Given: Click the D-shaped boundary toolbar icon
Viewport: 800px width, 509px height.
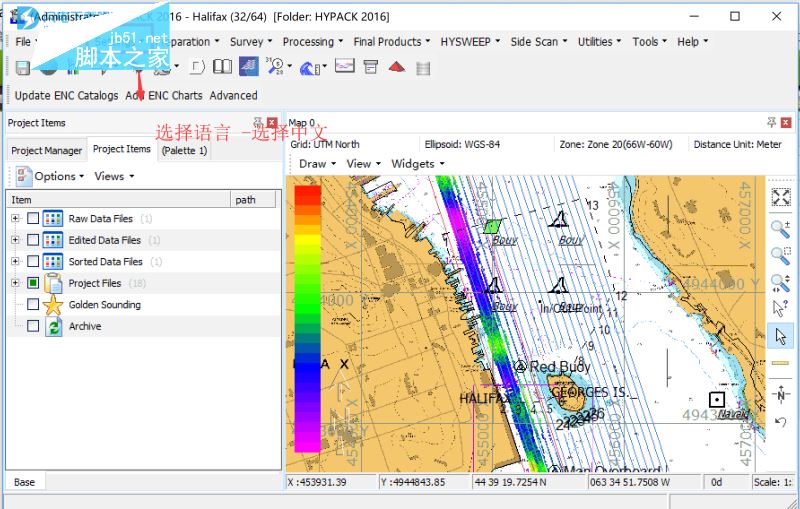Looking at the screenshot, I should coord(197,67).
